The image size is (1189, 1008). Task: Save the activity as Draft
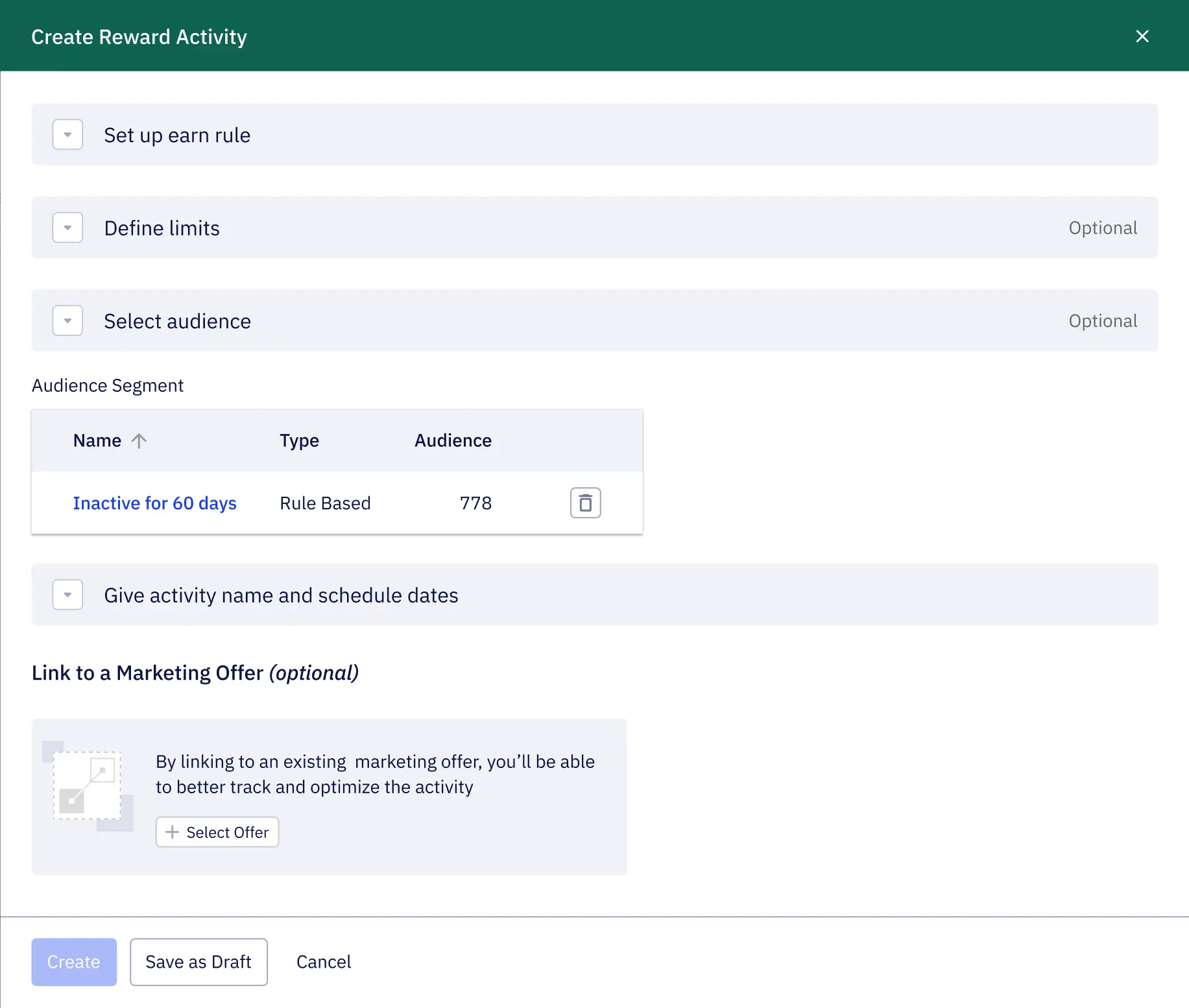pyautogui.click(x=198, y=962)
